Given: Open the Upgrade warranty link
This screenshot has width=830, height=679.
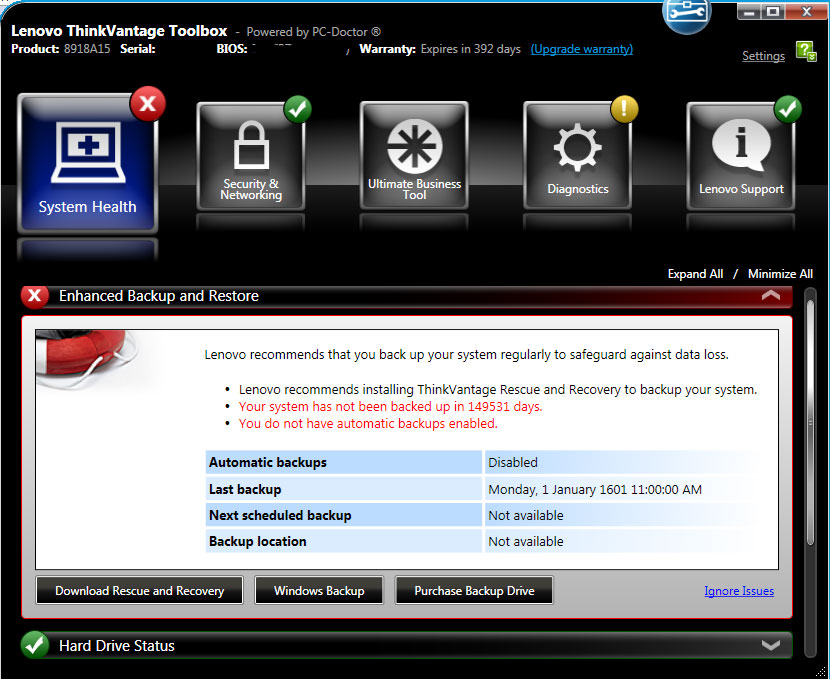Looking at the screenshot, I should pyautogui.click(x=582, y=49).
